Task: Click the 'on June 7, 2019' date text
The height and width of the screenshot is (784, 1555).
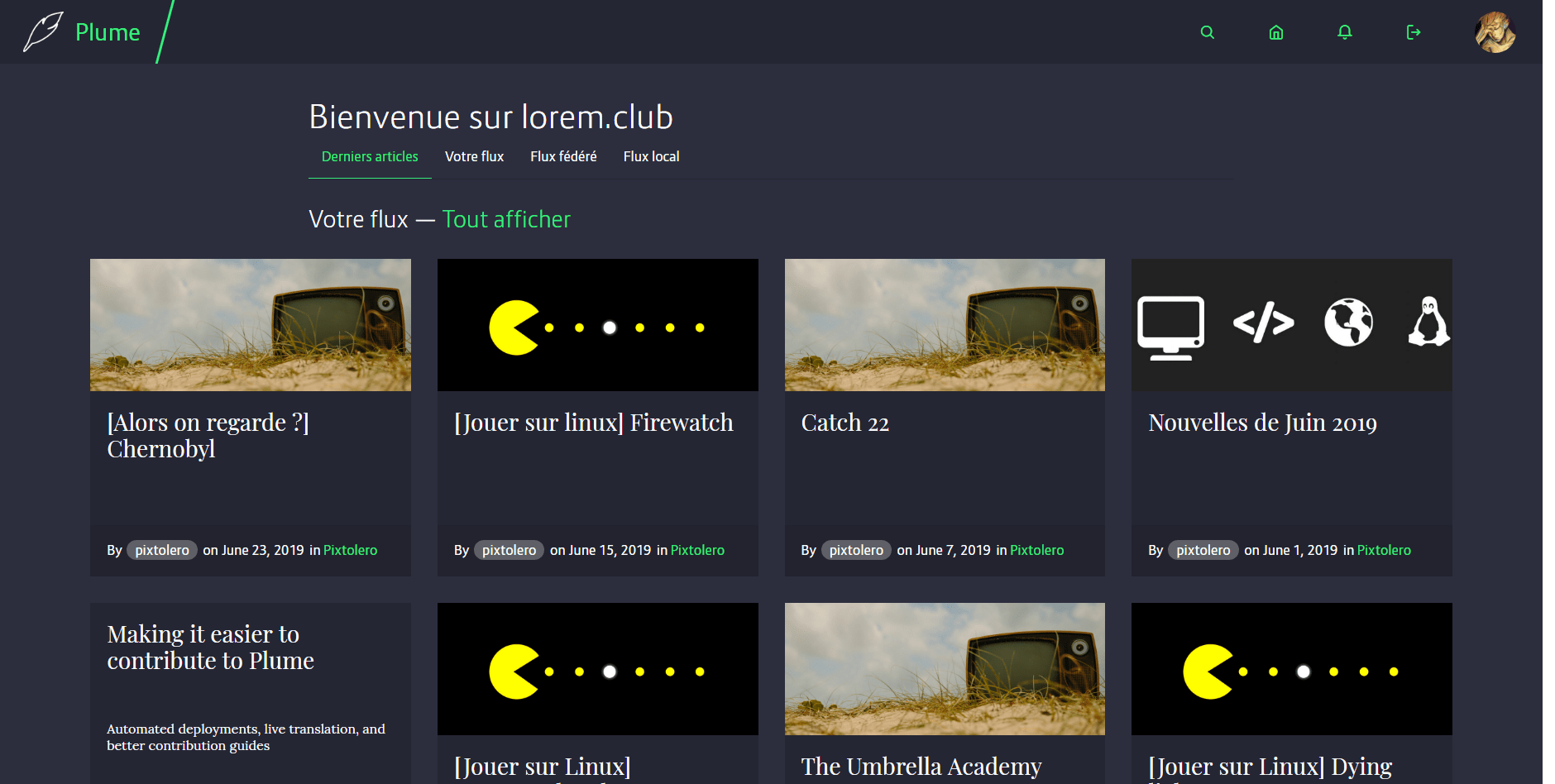Action: click(x=944, y=550)
